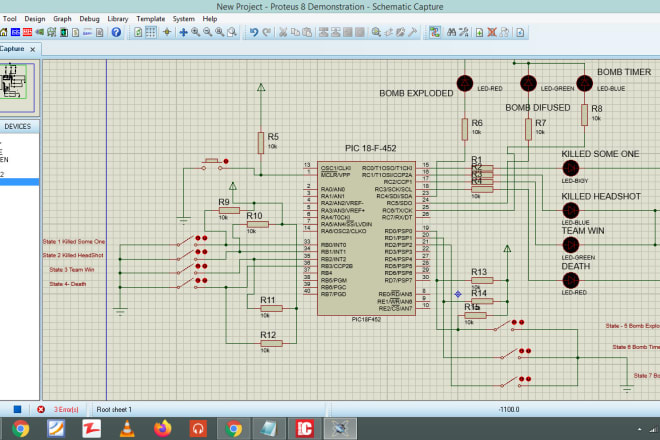Redo the last undone change
This screenshot has width=660, height=440.
[266, 32]
